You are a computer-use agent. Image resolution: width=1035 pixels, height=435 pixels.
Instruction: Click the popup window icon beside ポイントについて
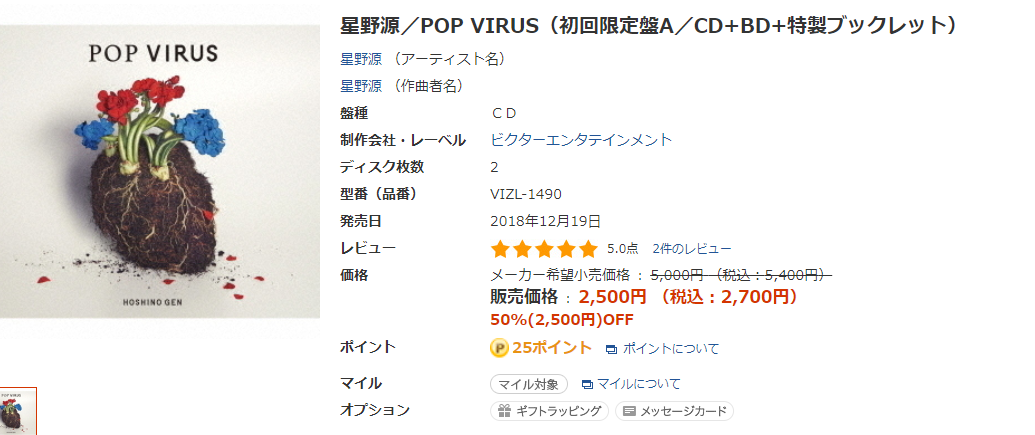pos(611,349)
